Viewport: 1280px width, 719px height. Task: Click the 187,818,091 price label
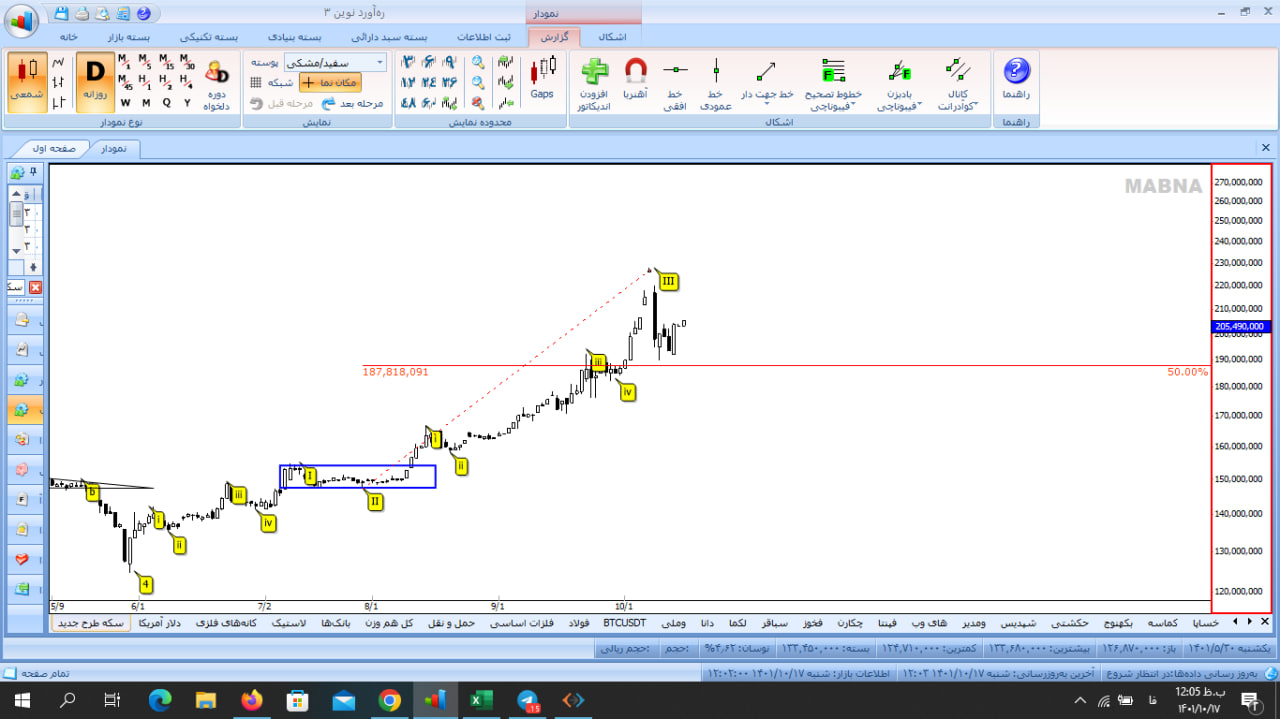tap(395, 371)
